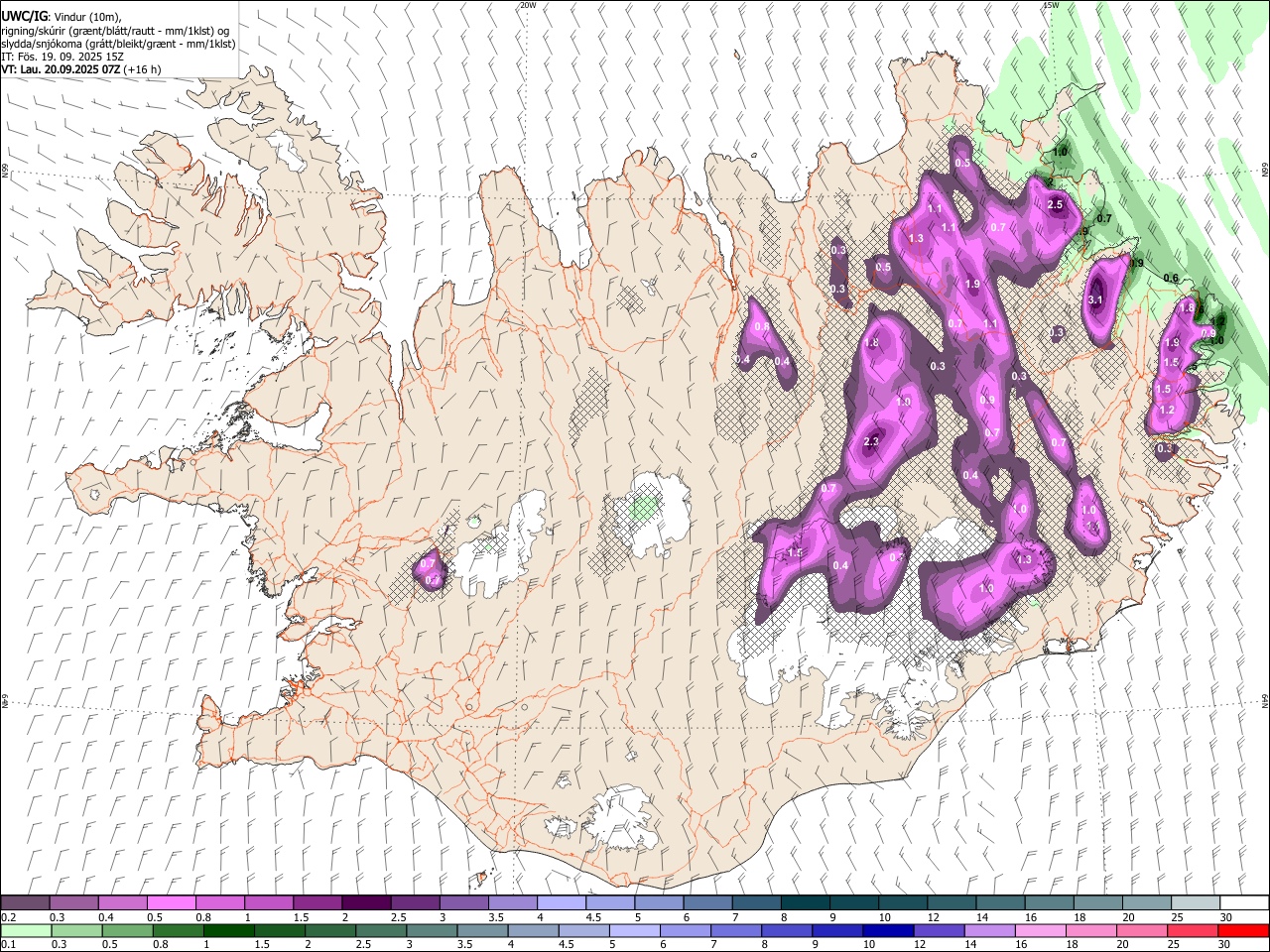Select the top-row legend swatch starting at 25

(1196, 902)
